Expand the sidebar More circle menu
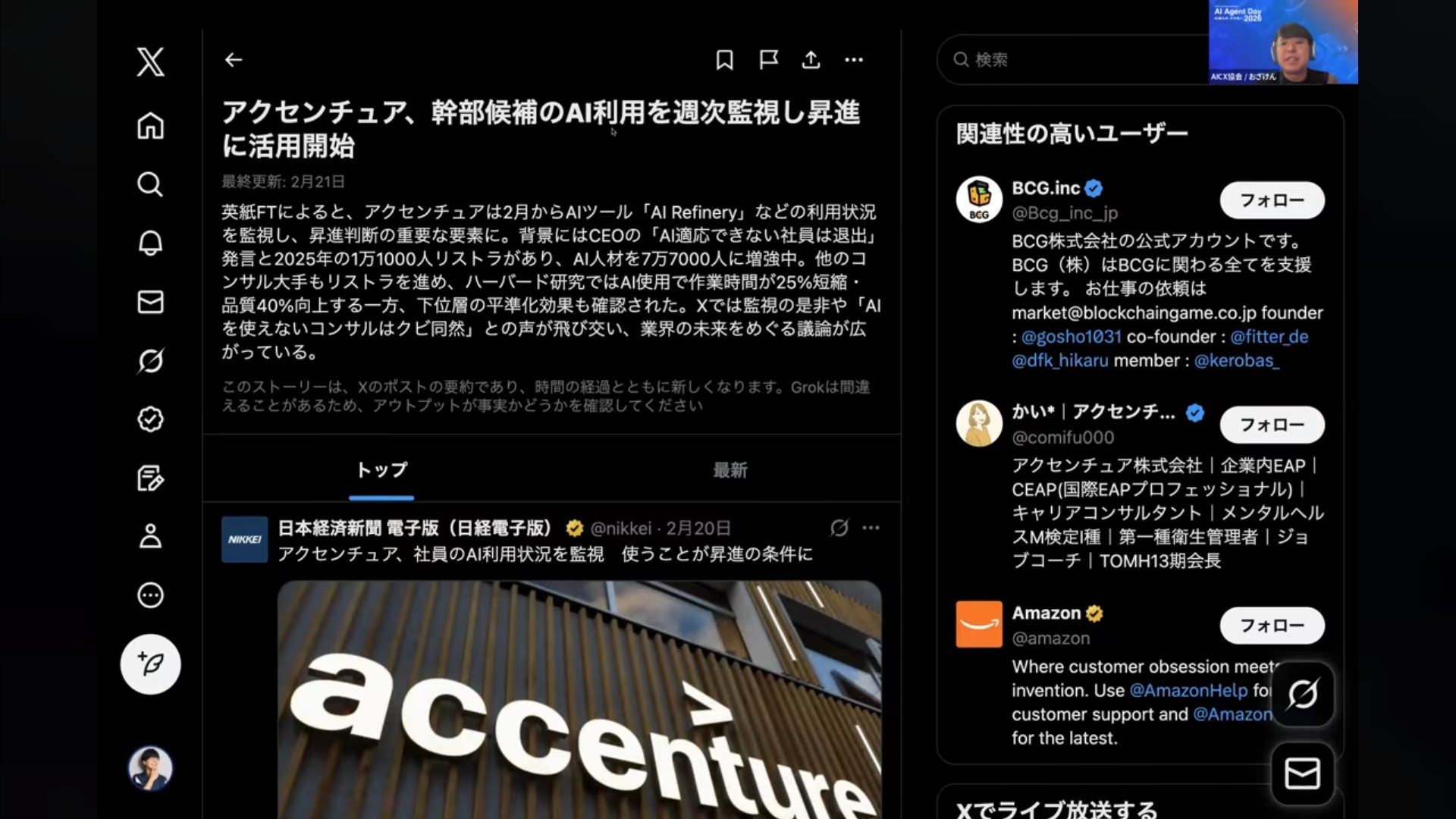1456x819 pixels. click(150, 595)
